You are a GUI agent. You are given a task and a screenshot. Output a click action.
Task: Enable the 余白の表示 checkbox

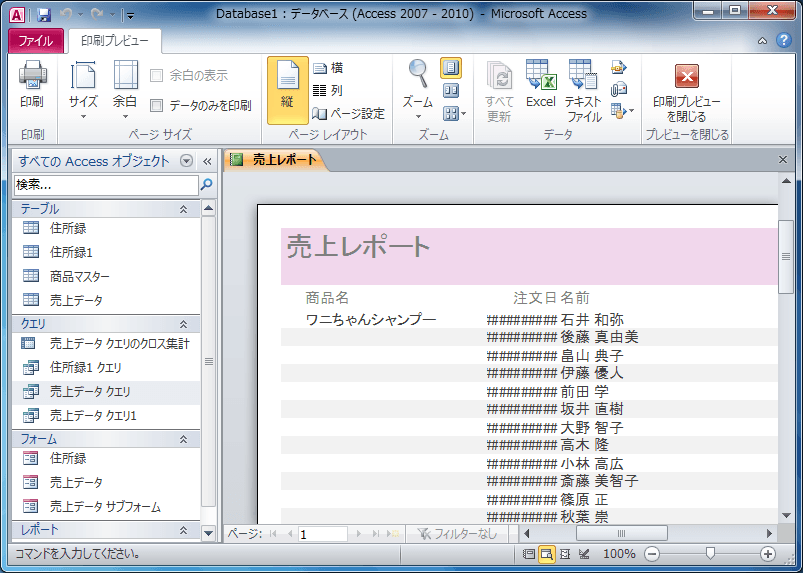156,76
